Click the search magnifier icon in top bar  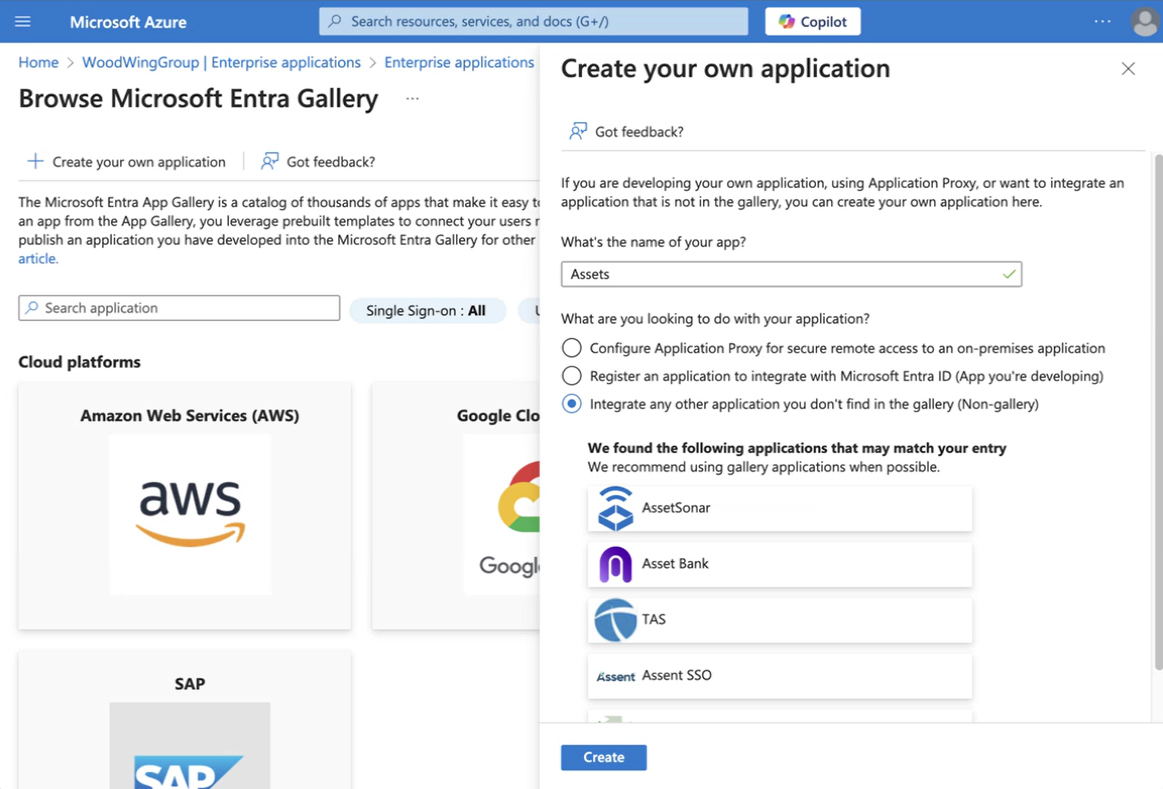point(335,22)
